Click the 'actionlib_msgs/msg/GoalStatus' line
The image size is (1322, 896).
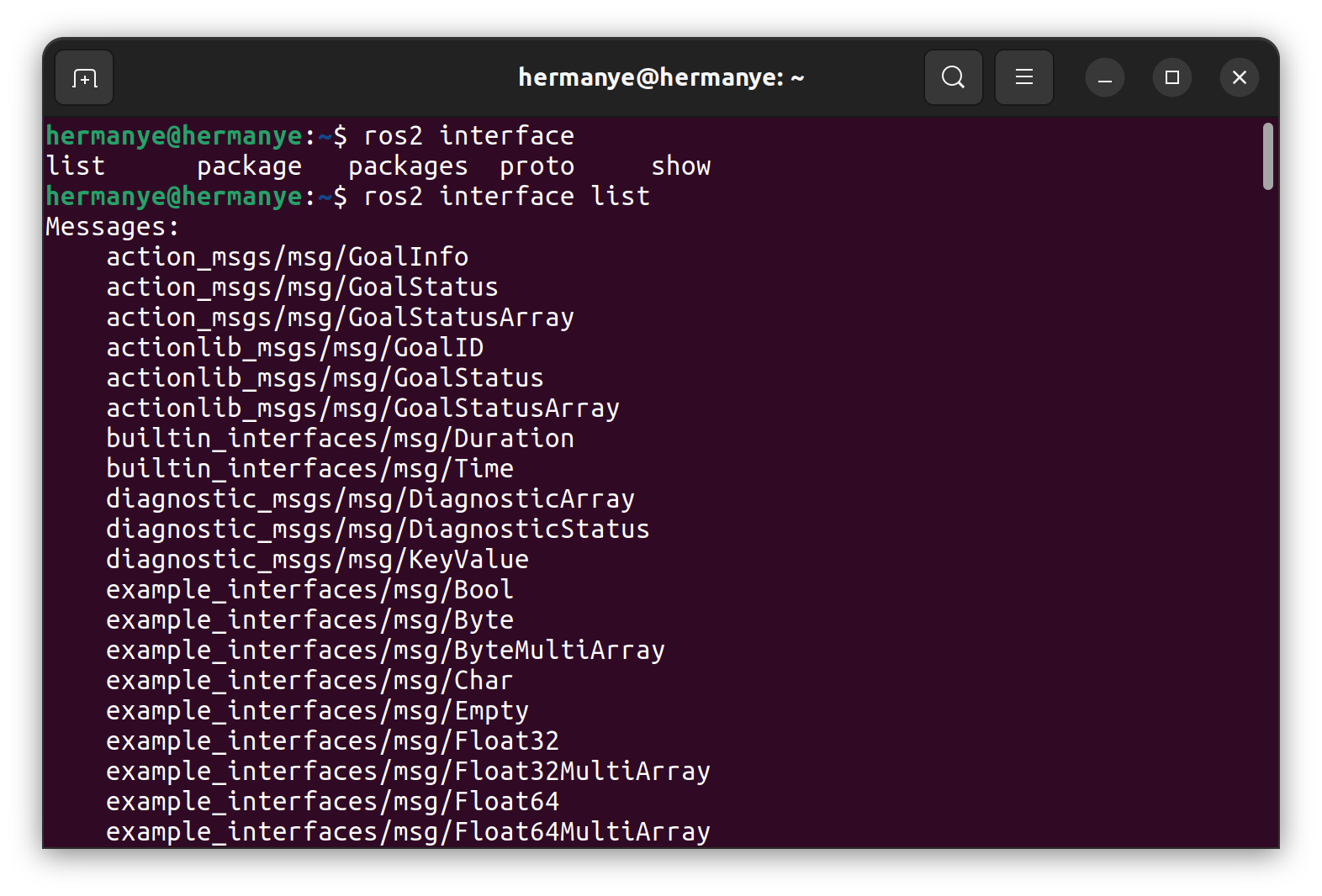coord(325,378)
